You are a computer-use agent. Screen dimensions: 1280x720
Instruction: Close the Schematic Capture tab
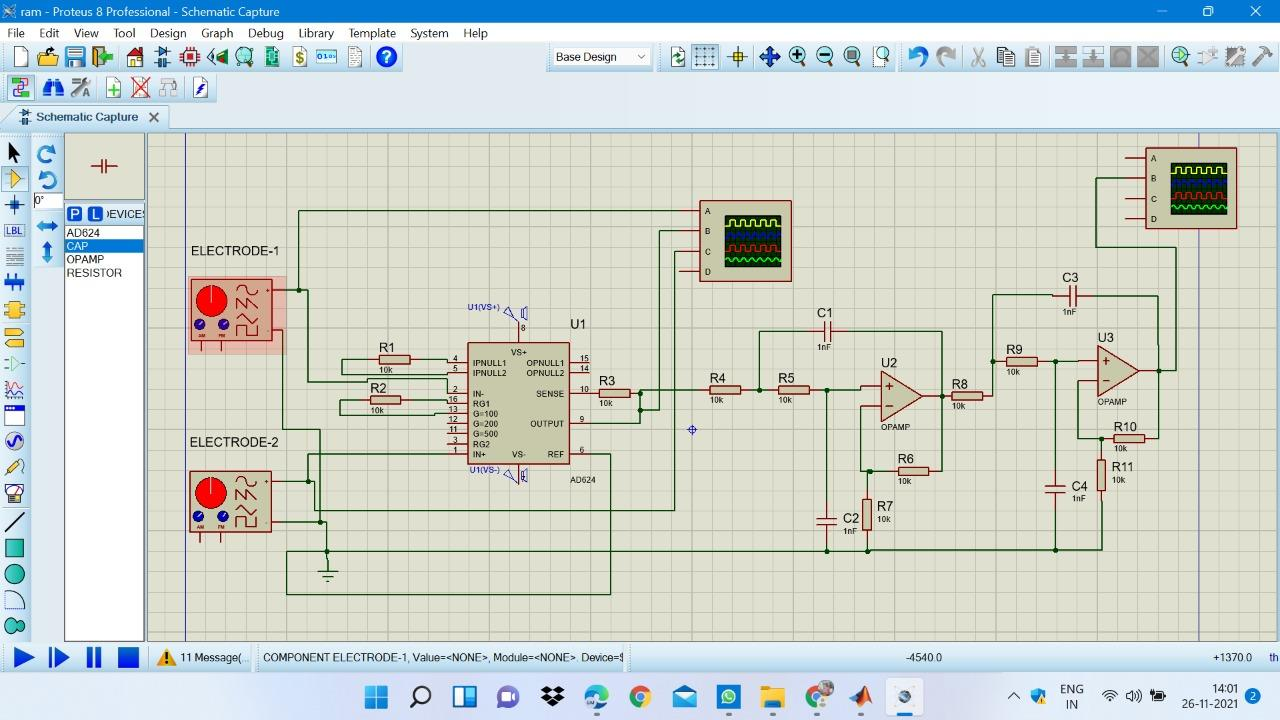[154, 117]
